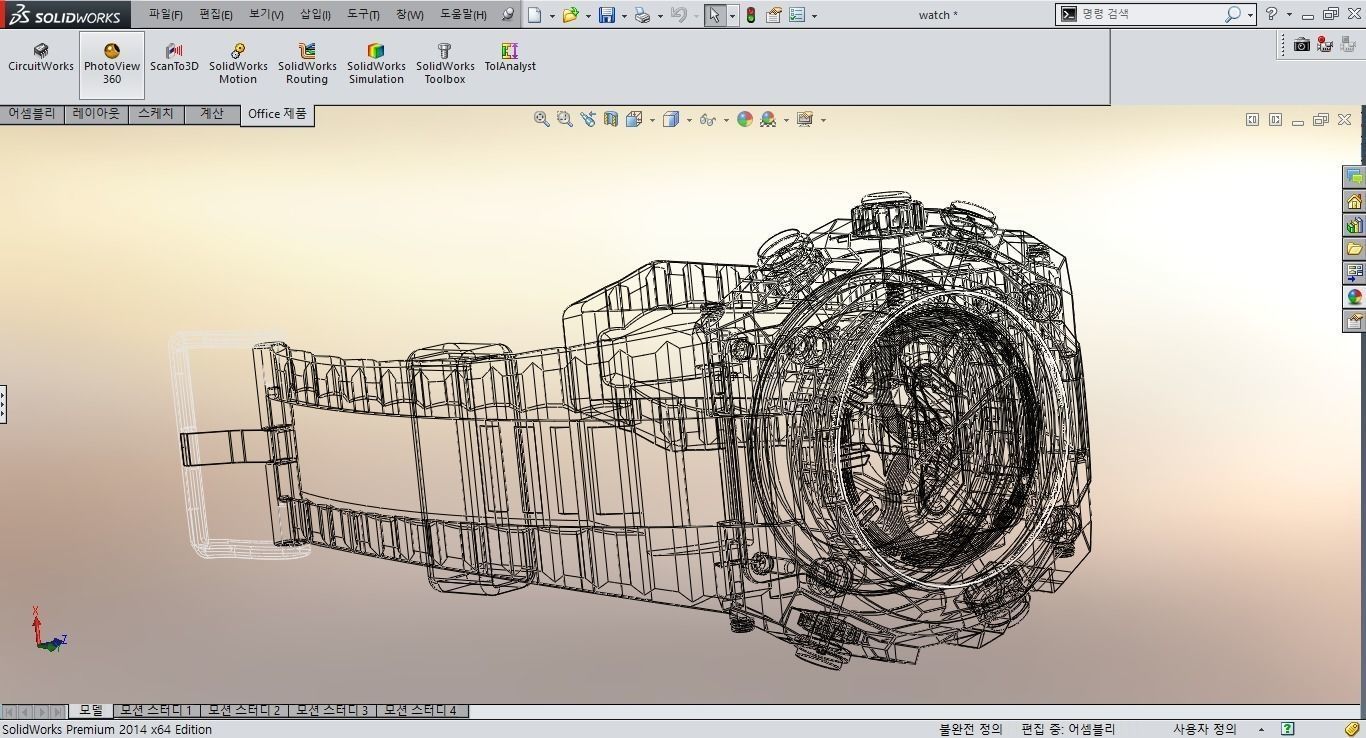Open the Apply Scene icon
Image resolution: width=1366 pixels, height=738 pixels.
click(768, 119)
